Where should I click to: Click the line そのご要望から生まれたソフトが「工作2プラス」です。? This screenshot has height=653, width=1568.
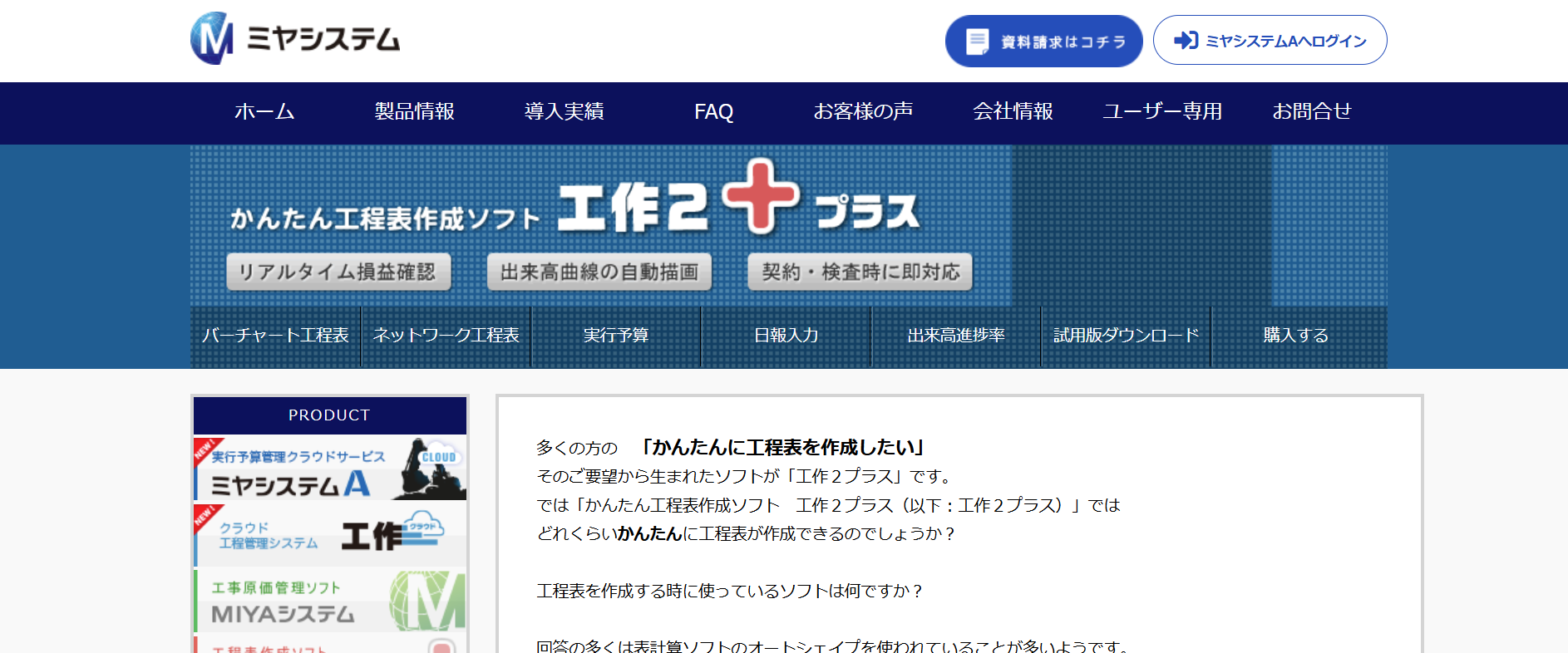pos(746,476)
